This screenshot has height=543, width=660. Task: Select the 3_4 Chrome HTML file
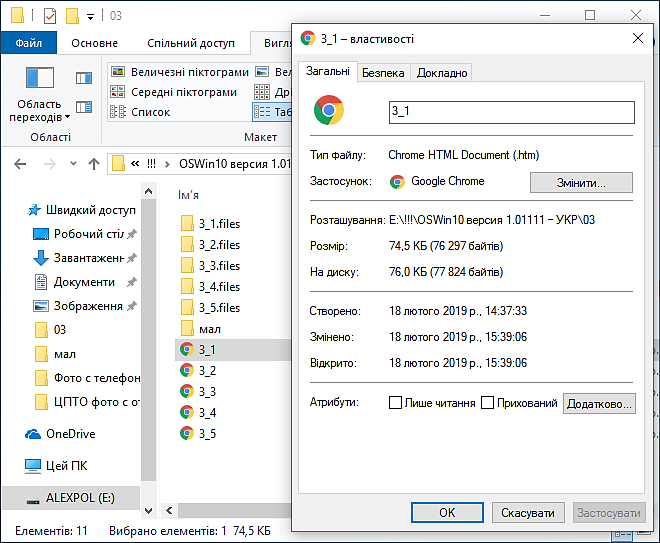tap(198, 413)
